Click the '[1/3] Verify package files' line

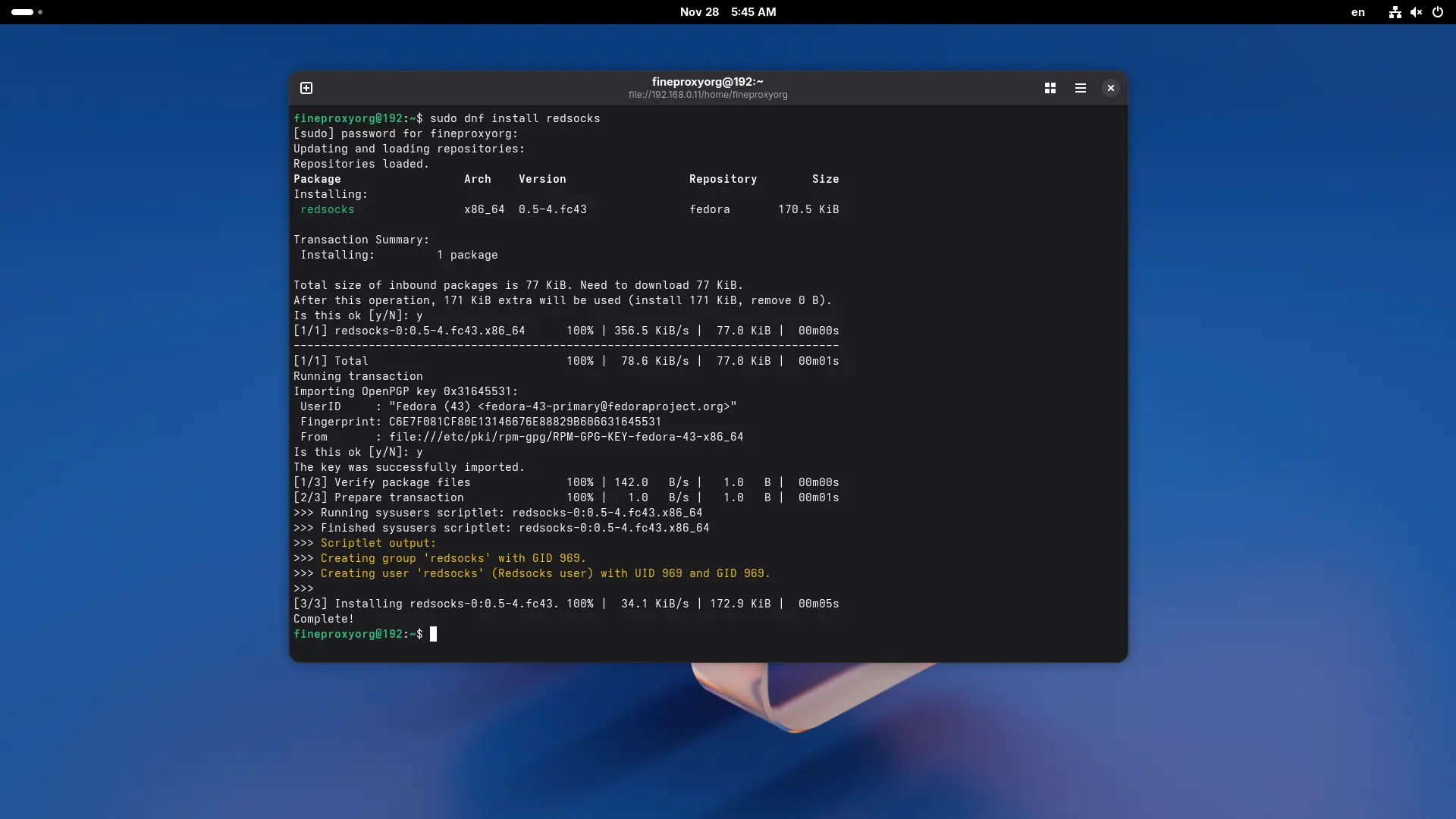pyautogui.click(x=566, y=482)
